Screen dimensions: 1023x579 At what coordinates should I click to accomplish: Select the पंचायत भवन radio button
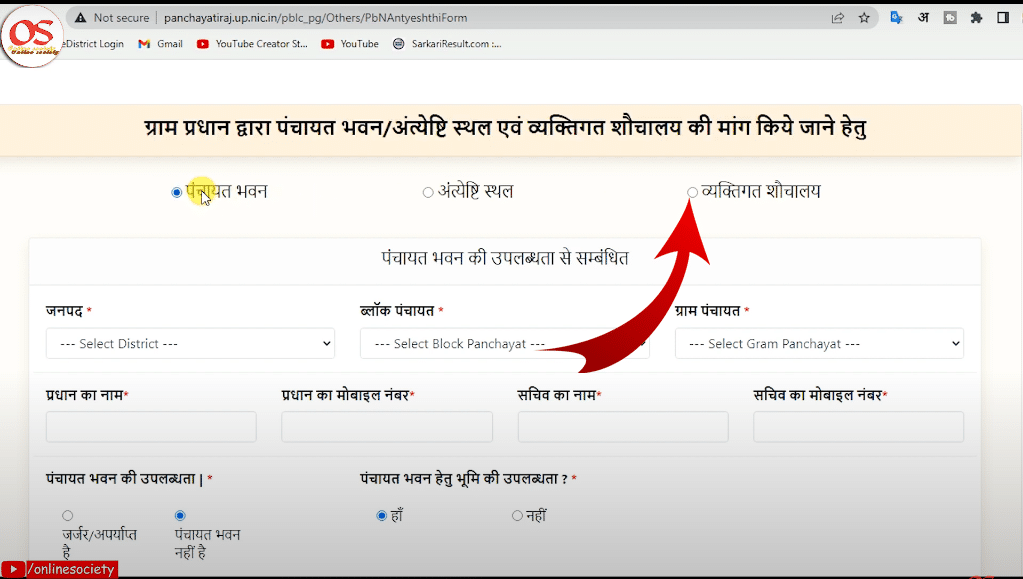pos(177,192)
